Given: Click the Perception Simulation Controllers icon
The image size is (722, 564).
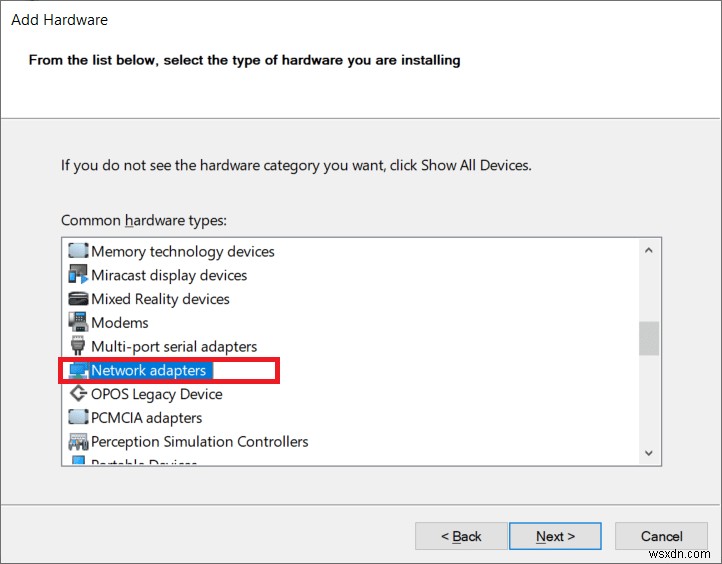Looking at the screenshot, I should 78,442.
